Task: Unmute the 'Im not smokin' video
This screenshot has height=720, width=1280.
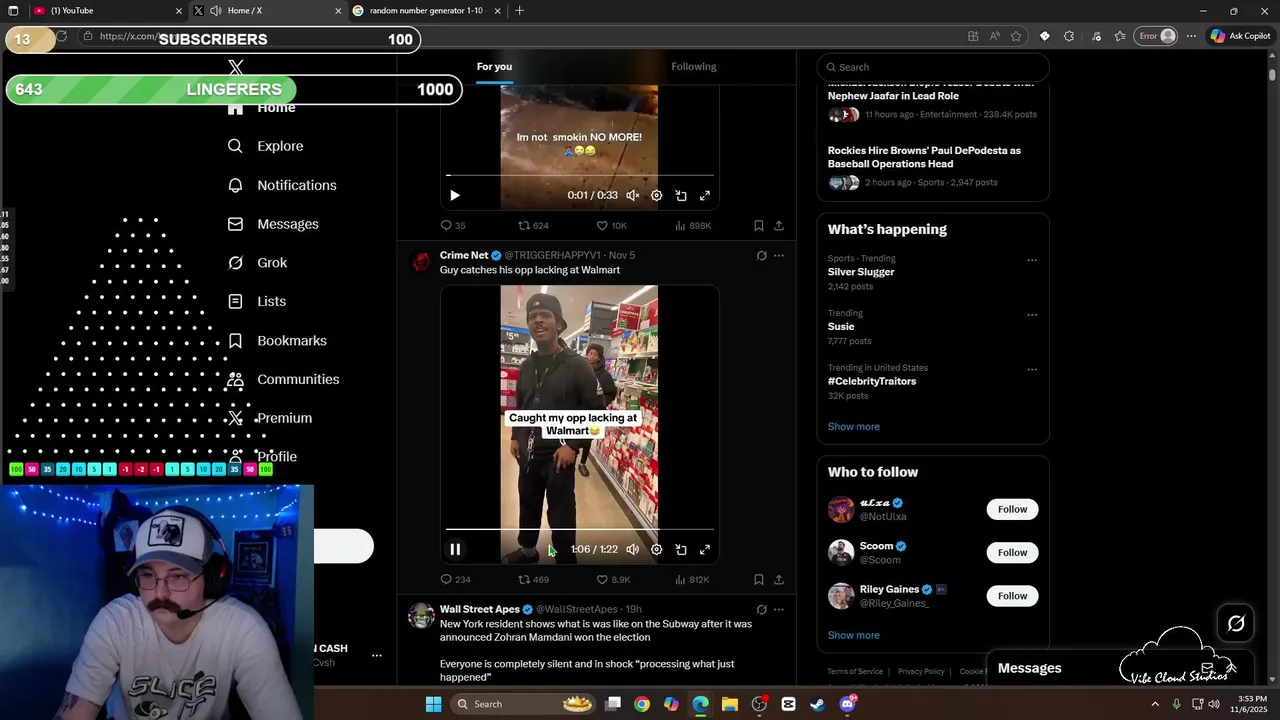Action: [x=633, y=195]
